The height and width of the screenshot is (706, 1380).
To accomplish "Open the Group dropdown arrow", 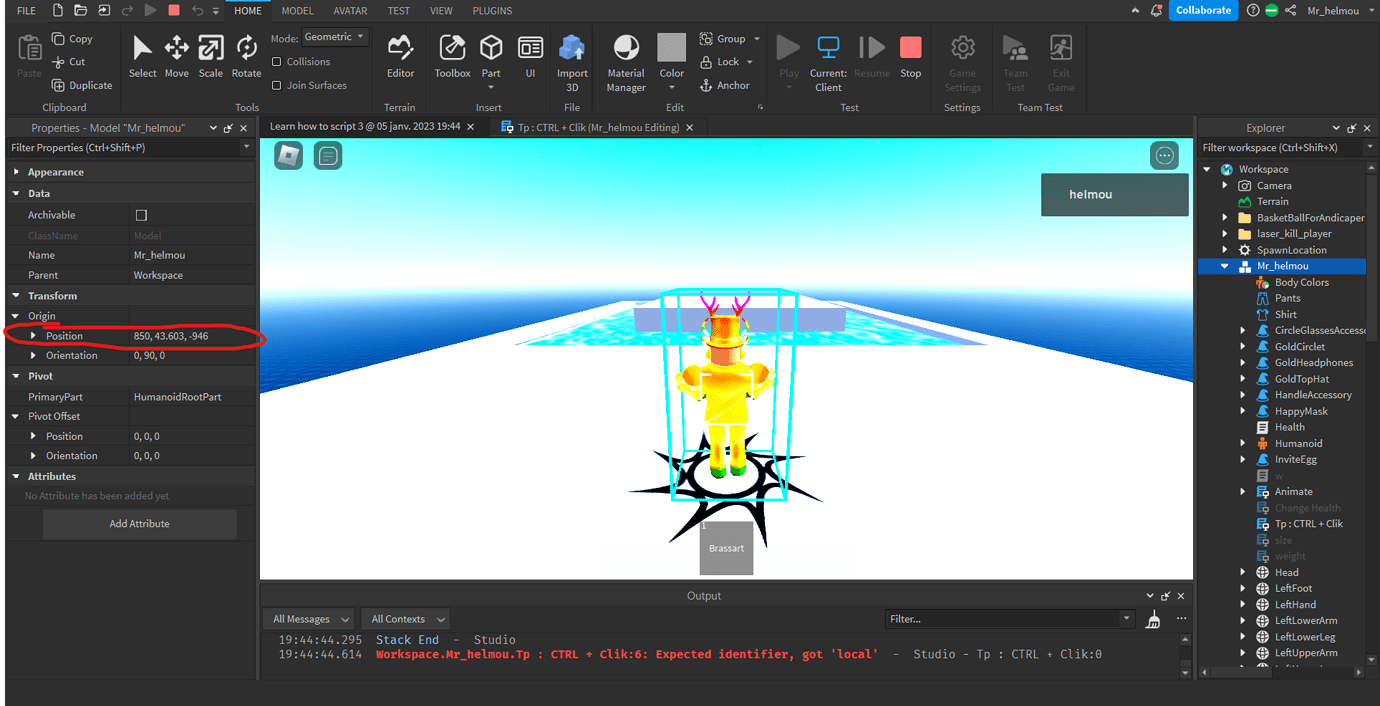I will [x=757, y=39].
